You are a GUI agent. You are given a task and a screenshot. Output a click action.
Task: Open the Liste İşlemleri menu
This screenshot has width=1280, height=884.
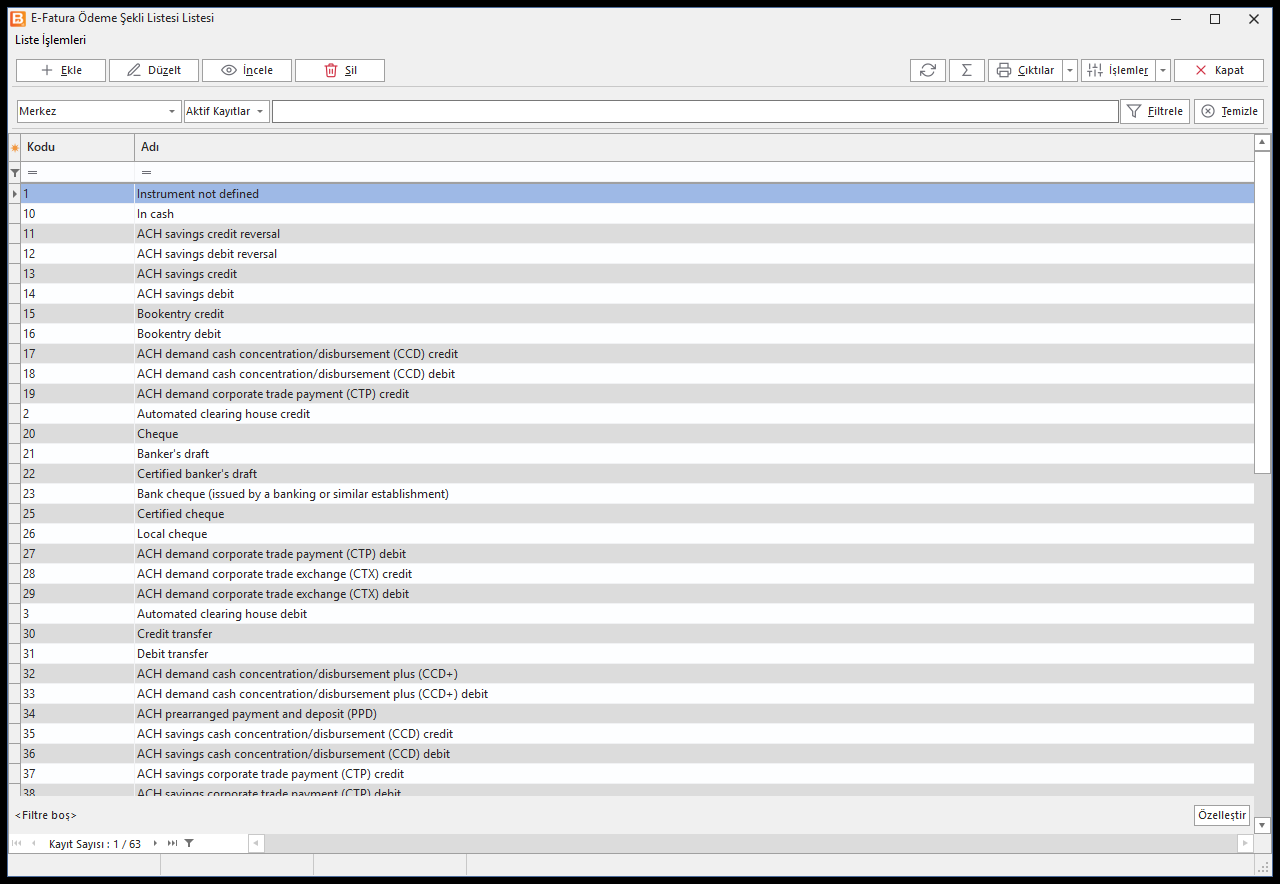(x=51, y=40)
